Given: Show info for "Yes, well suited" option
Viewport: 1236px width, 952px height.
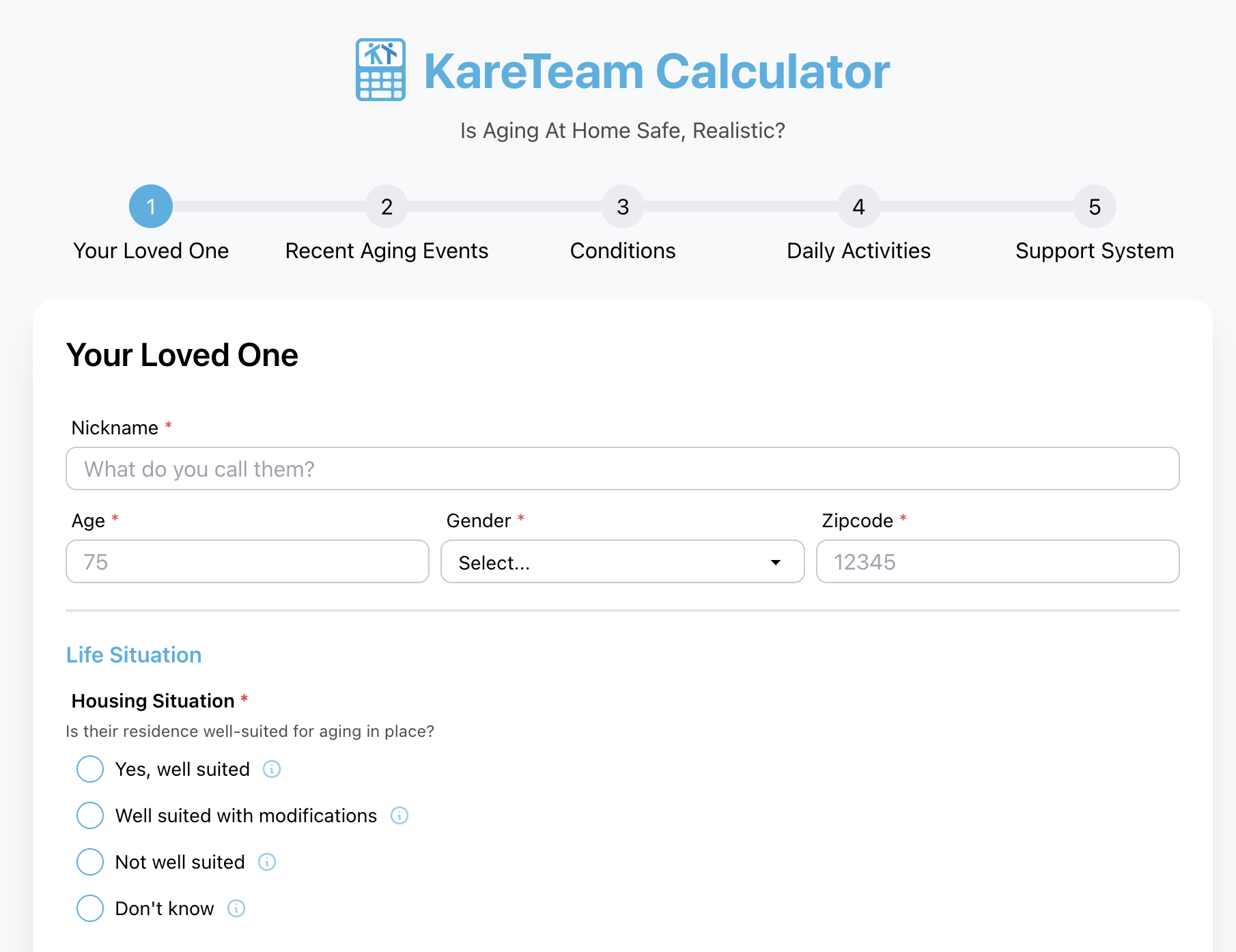Looking at the screenshot, I should point(272,769).
